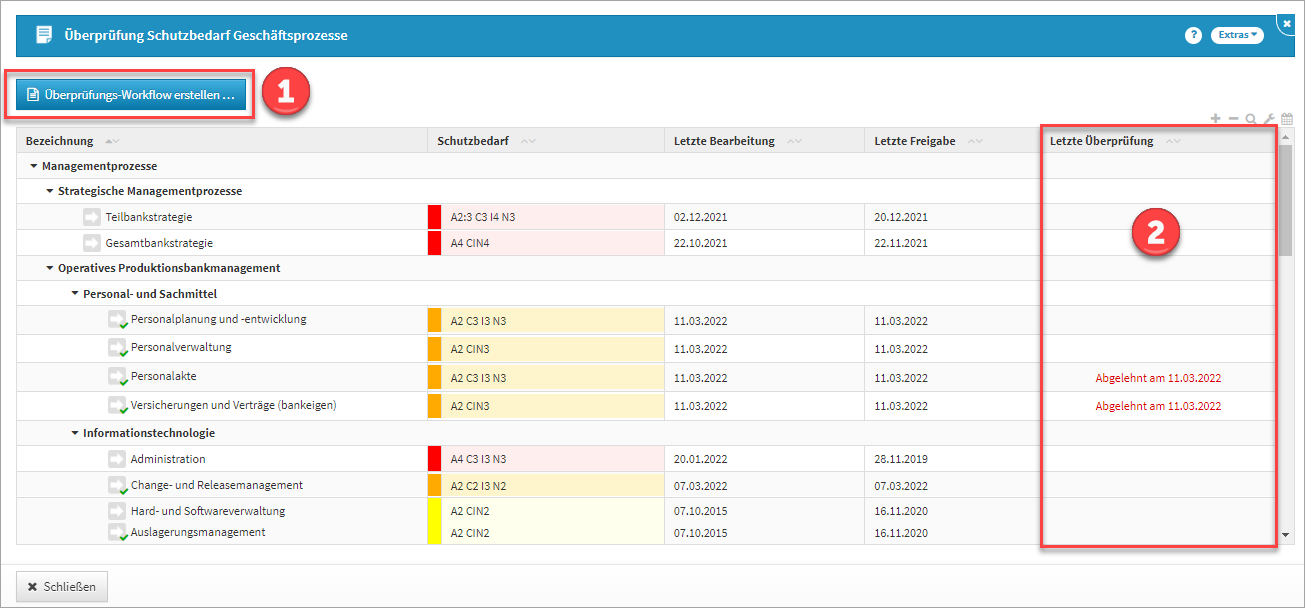The width and height of the screenshot is (1305, 608).
Task: Click the Auslagerungsmanagement process icon
Action: point(118,533)
